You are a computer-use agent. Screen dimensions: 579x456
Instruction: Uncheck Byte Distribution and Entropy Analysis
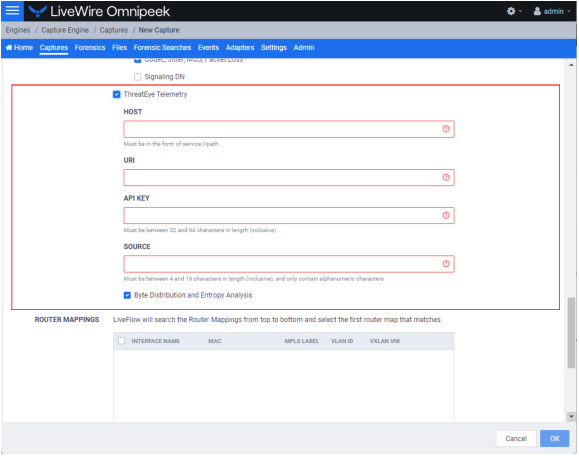[x=127, y=295]
